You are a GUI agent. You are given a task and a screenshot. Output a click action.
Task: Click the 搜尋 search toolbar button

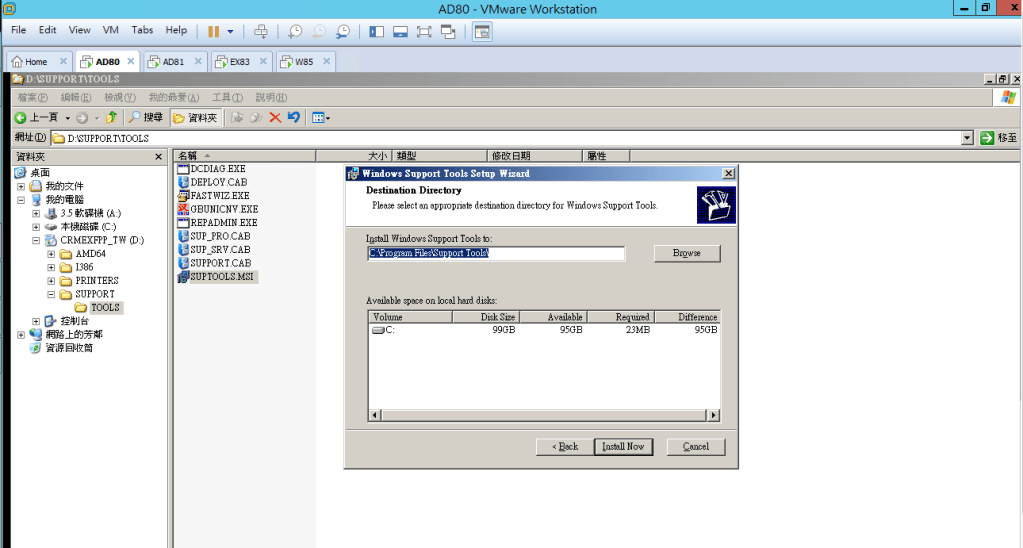coord(146,117)
